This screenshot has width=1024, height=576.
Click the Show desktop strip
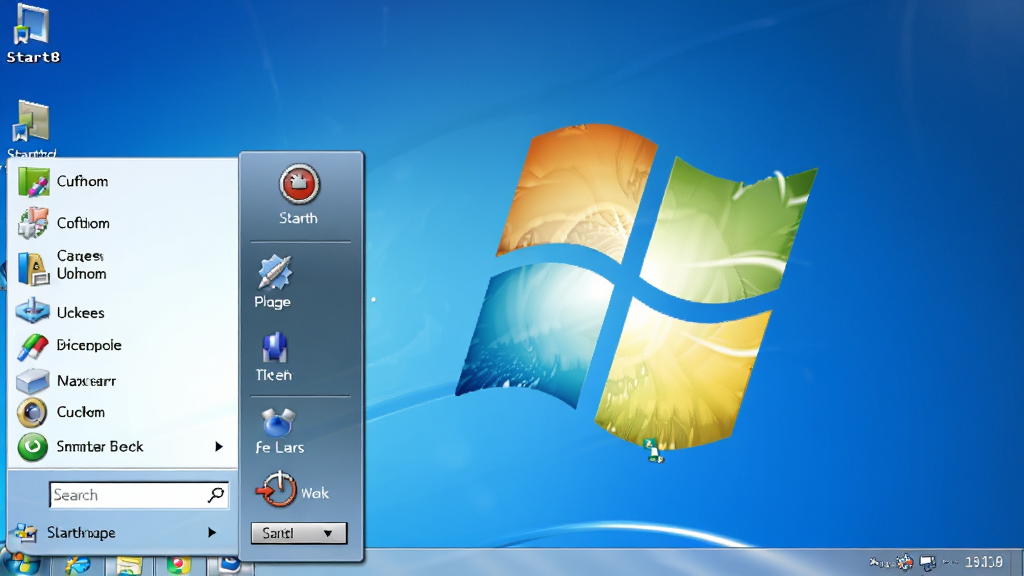point(1018,563)
